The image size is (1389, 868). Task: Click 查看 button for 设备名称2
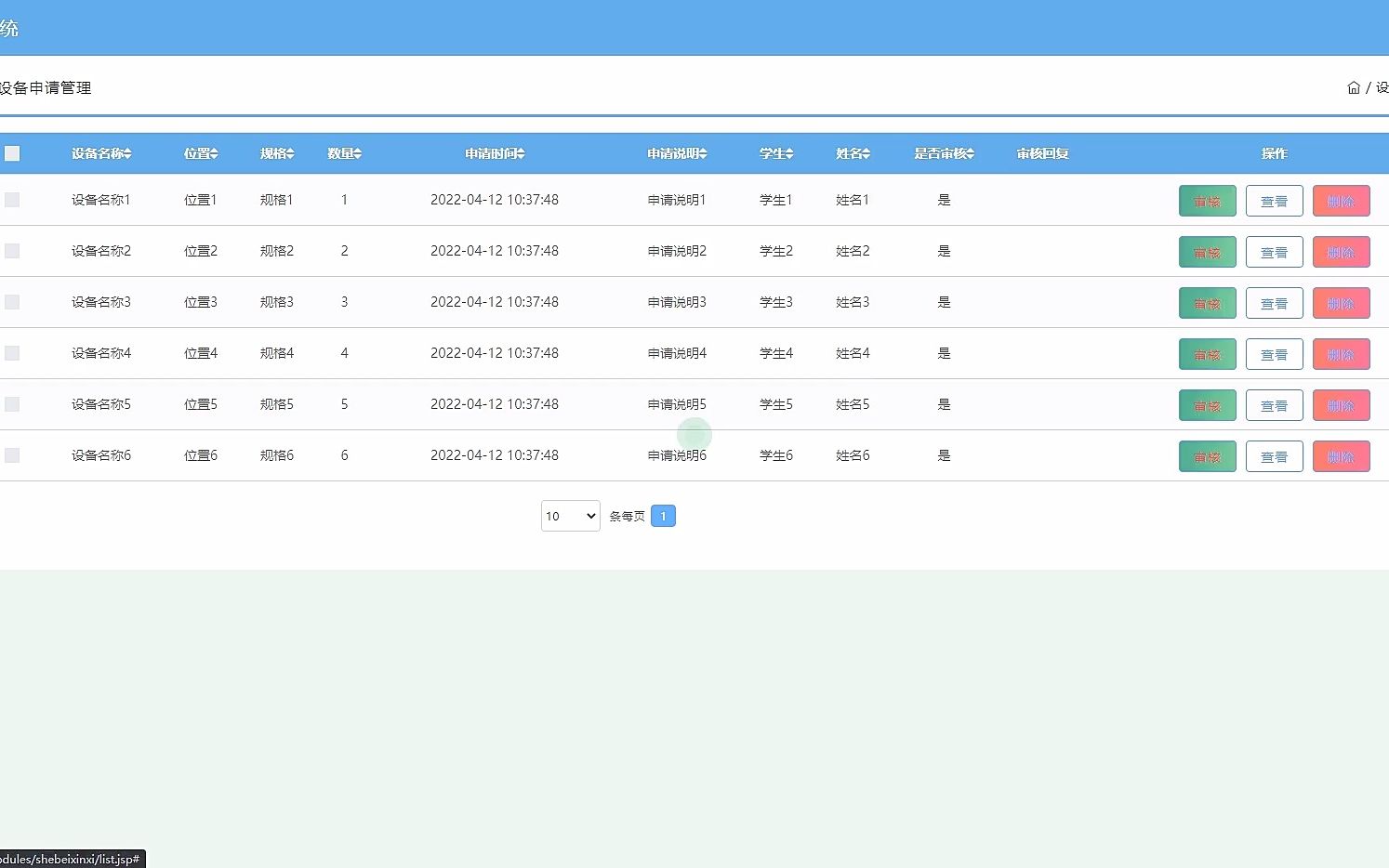[x=1274, y=252]
